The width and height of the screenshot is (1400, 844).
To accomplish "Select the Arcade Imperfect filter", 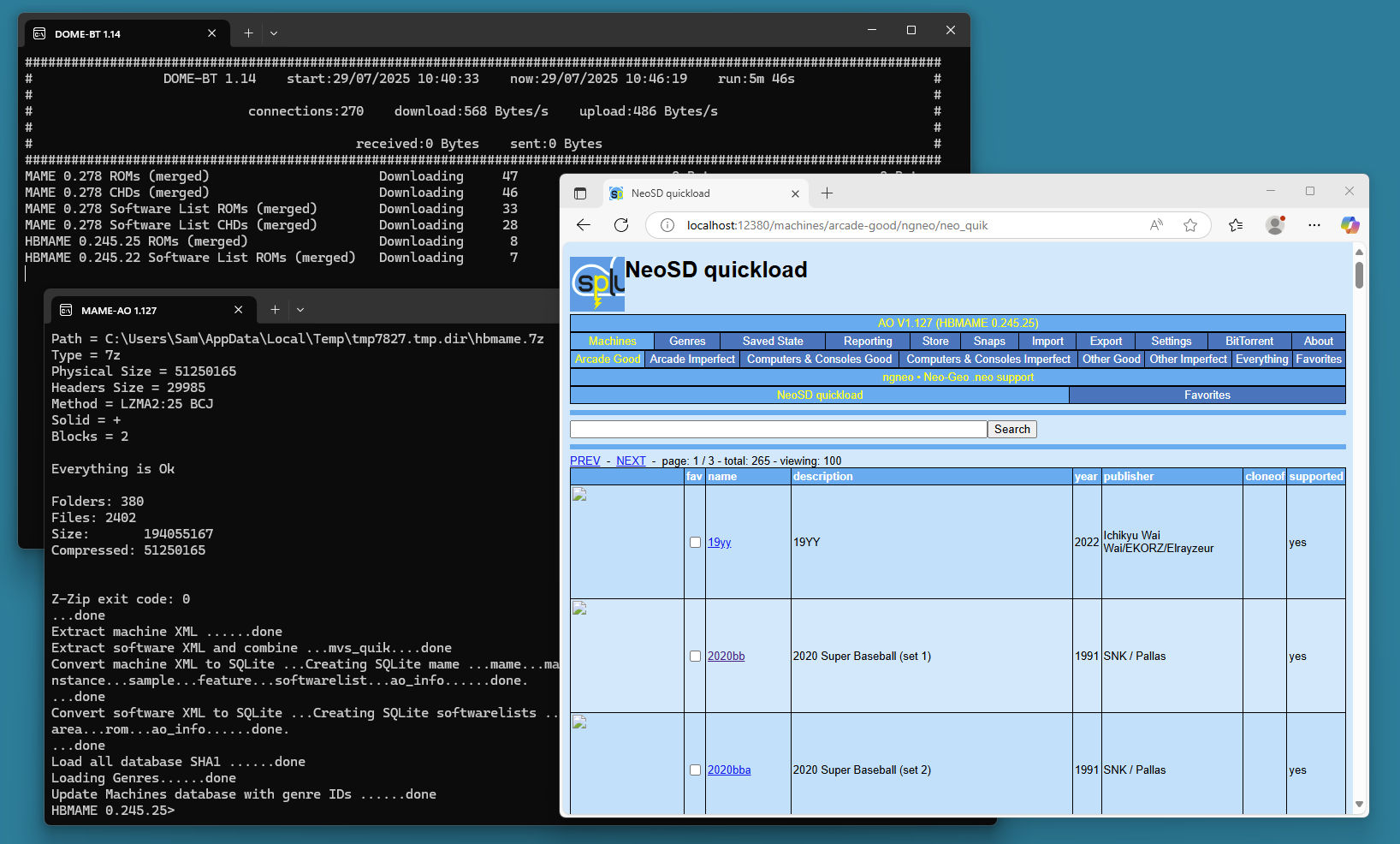I will [x=692, y=359].
